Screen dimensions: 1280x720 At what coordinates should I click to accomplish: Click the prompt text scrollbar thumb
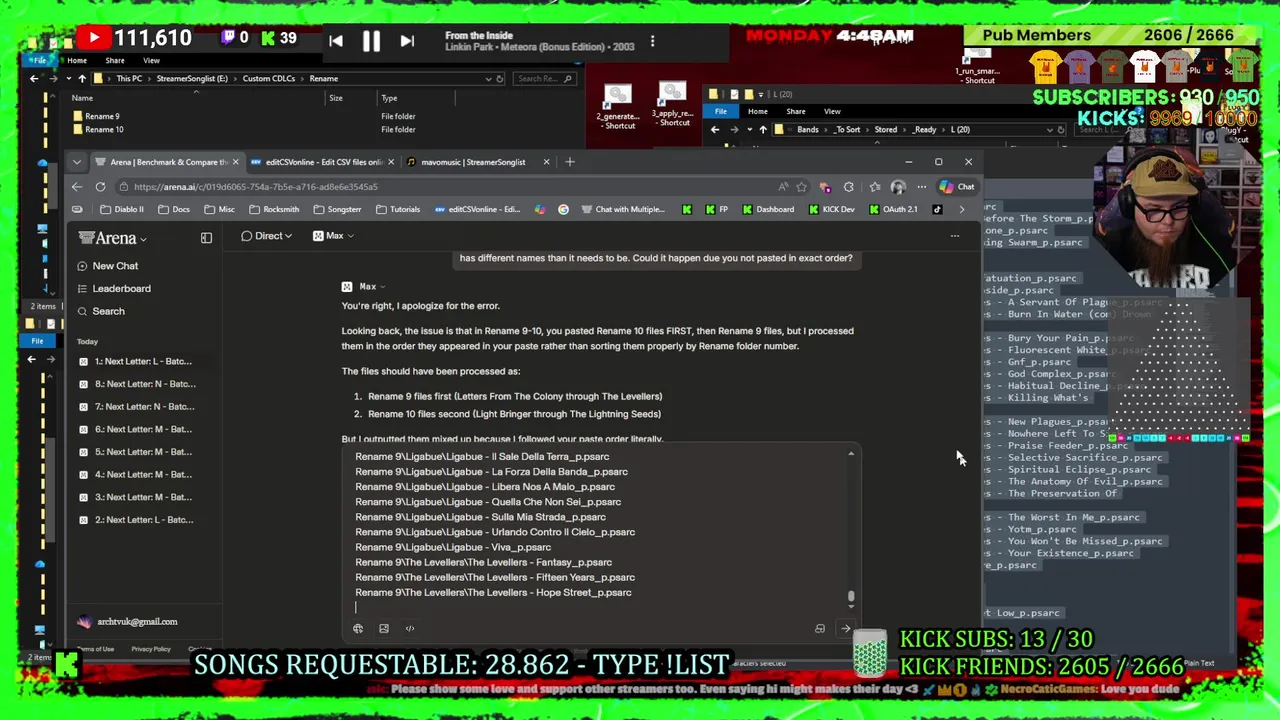coord(851,597)
